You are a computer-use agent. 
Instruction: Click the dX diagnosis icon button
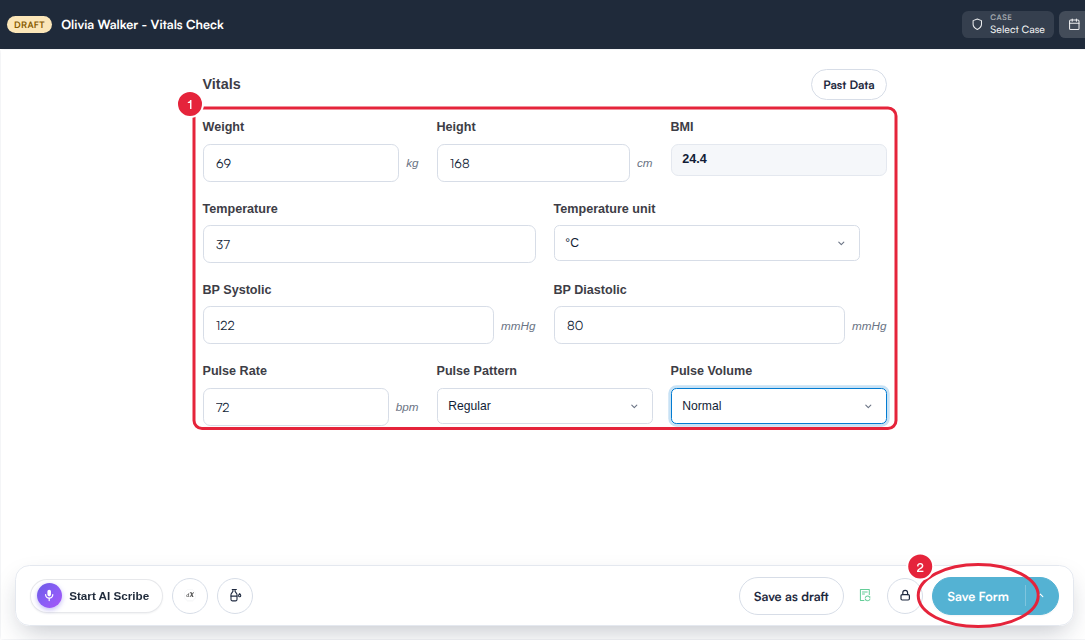[x=190, y=596]
